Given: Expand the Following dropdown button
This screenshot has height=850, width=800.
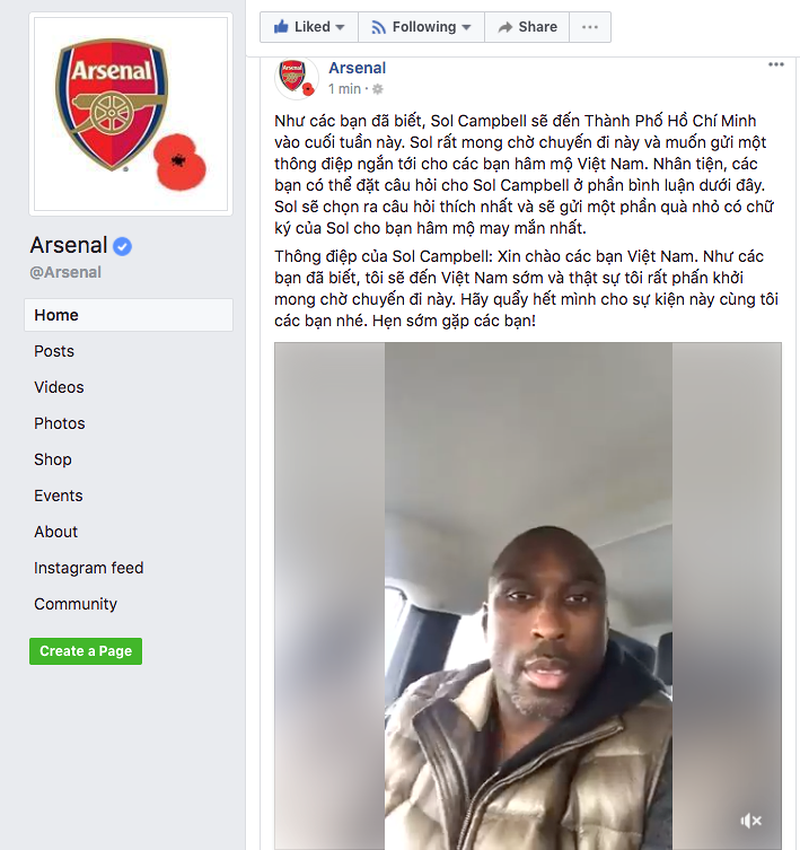Looking at the screenshot, I should [422, 27].
